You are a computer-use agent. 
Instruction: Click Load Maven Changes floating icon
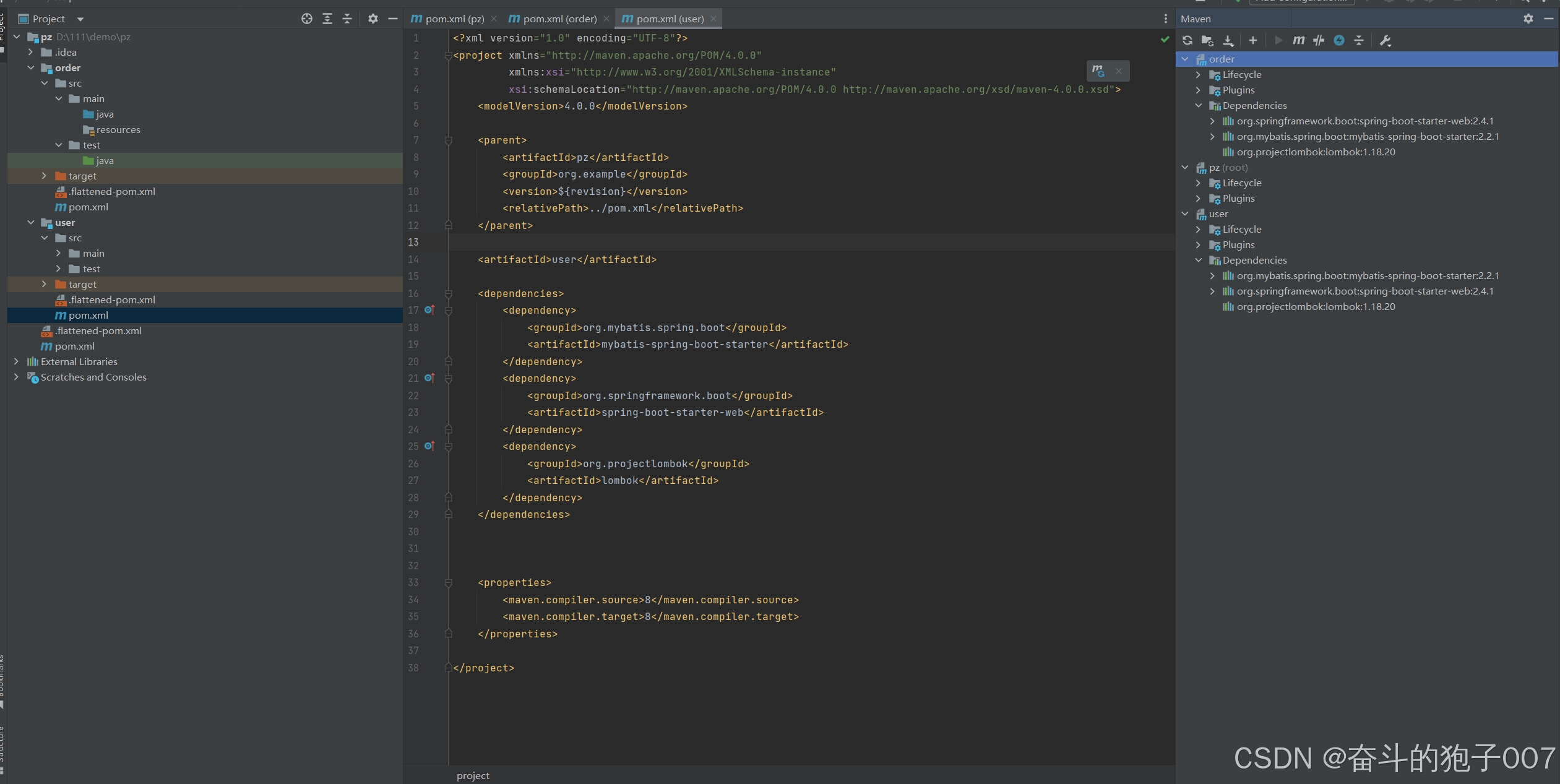(1098, 71)
